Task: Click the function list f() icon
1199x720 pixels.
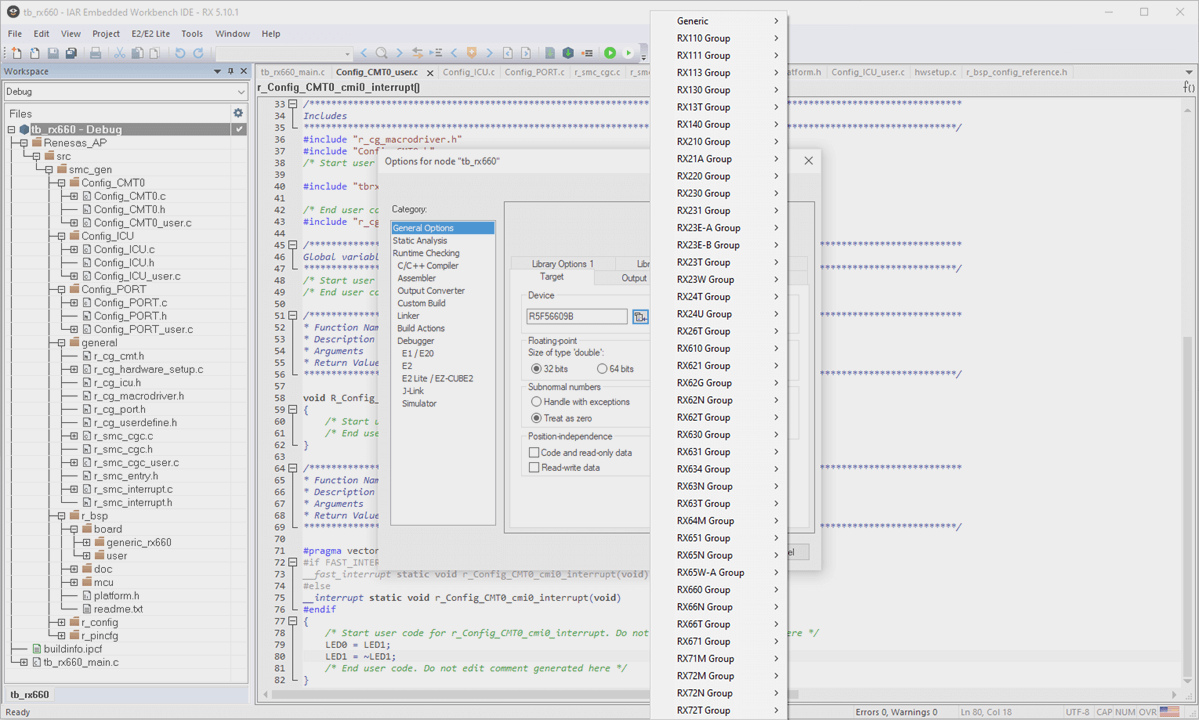Action: click(1189, 87)
